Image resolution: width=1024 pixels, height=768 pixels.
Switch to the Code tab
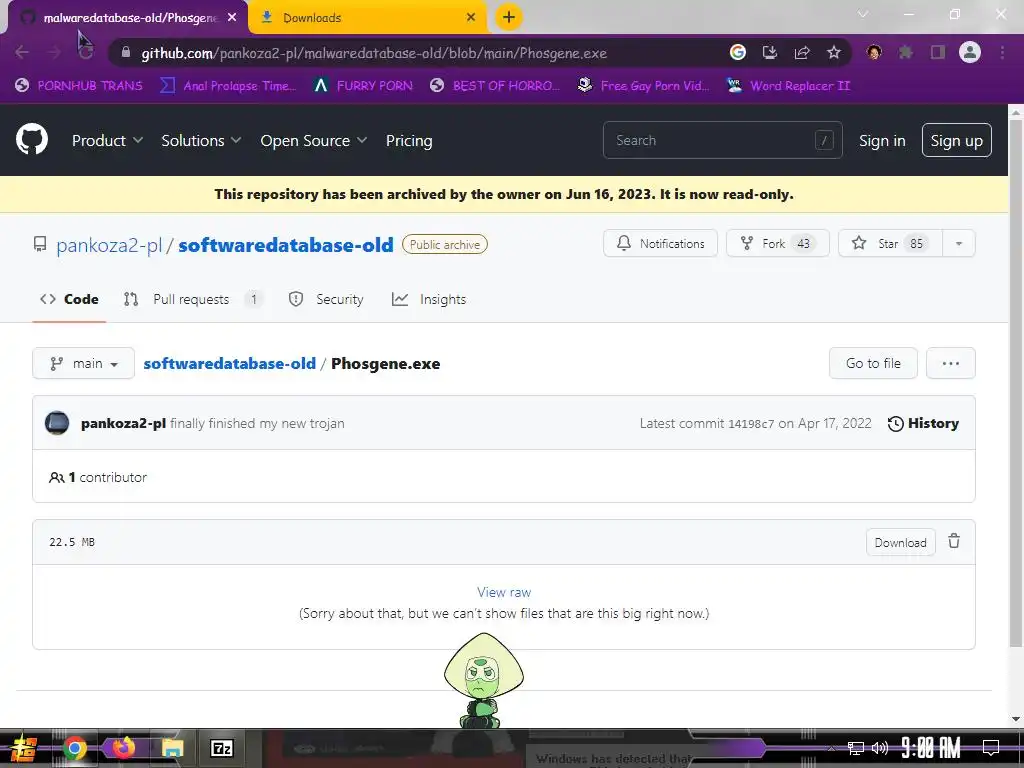point(69,299)
